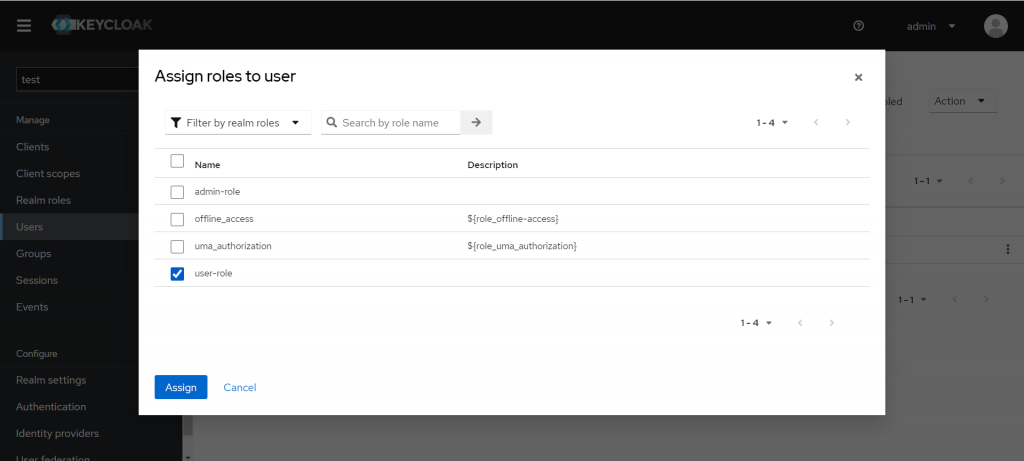Open the test realm selector
1024x461 pixels.
pyautogui.click(x=77, y=80)
